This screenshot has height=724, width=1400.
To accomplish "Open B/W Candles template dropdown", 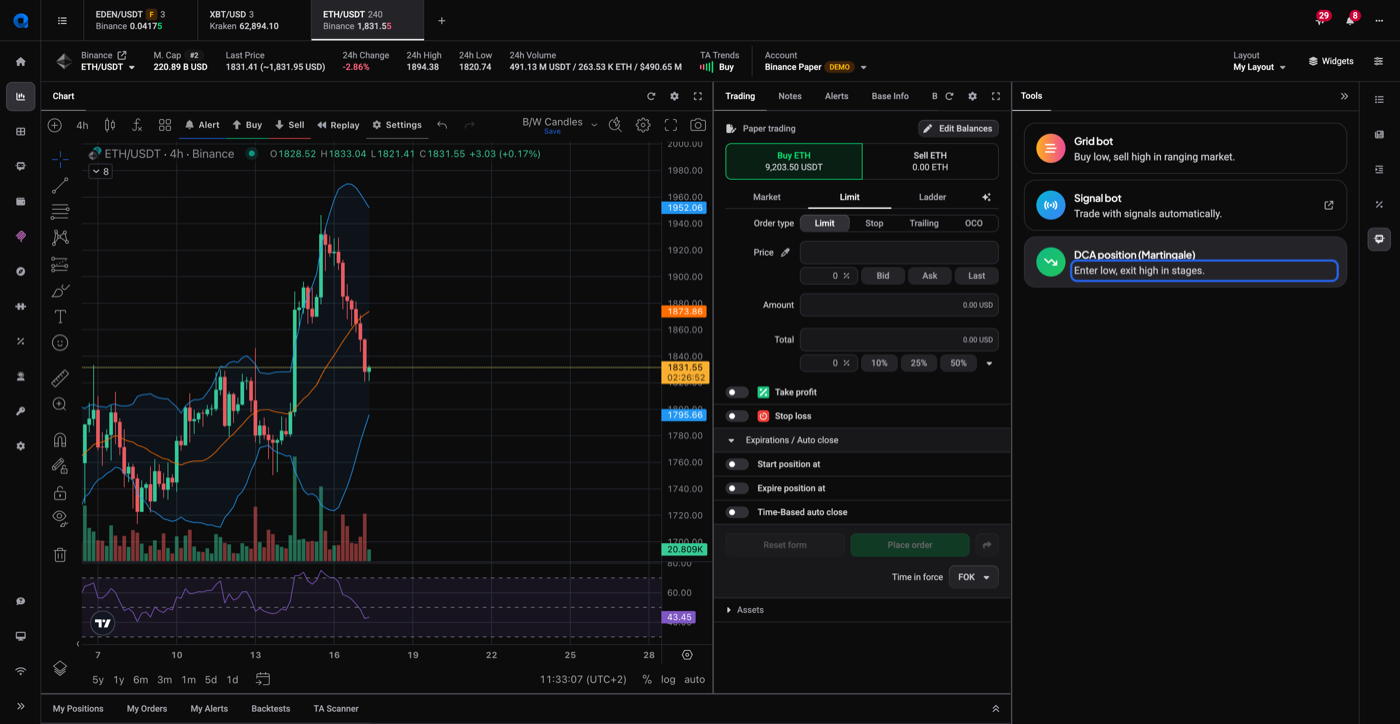I will pyautogui.click(x=560, y=125).
